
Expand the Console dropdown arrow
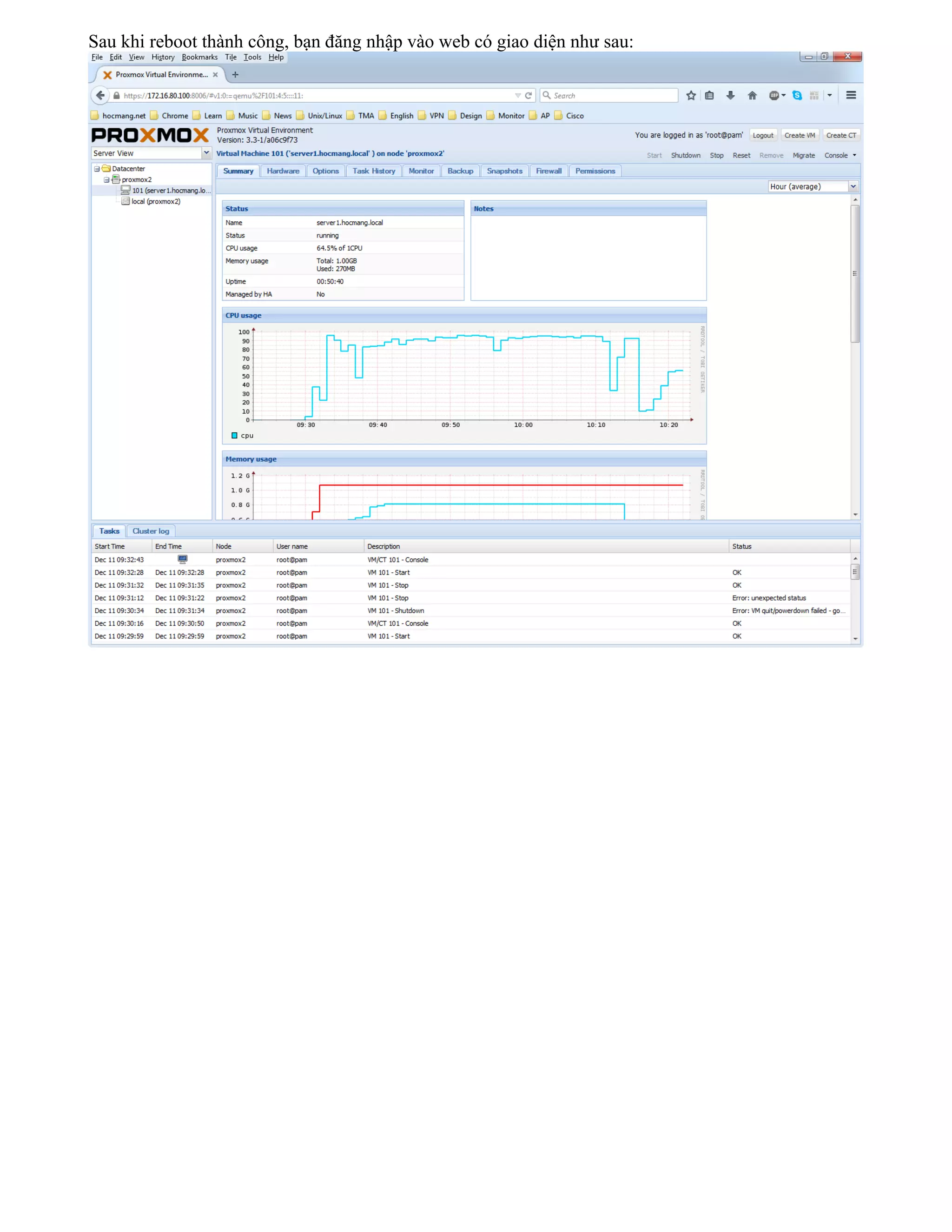click(x=854, y=155)
